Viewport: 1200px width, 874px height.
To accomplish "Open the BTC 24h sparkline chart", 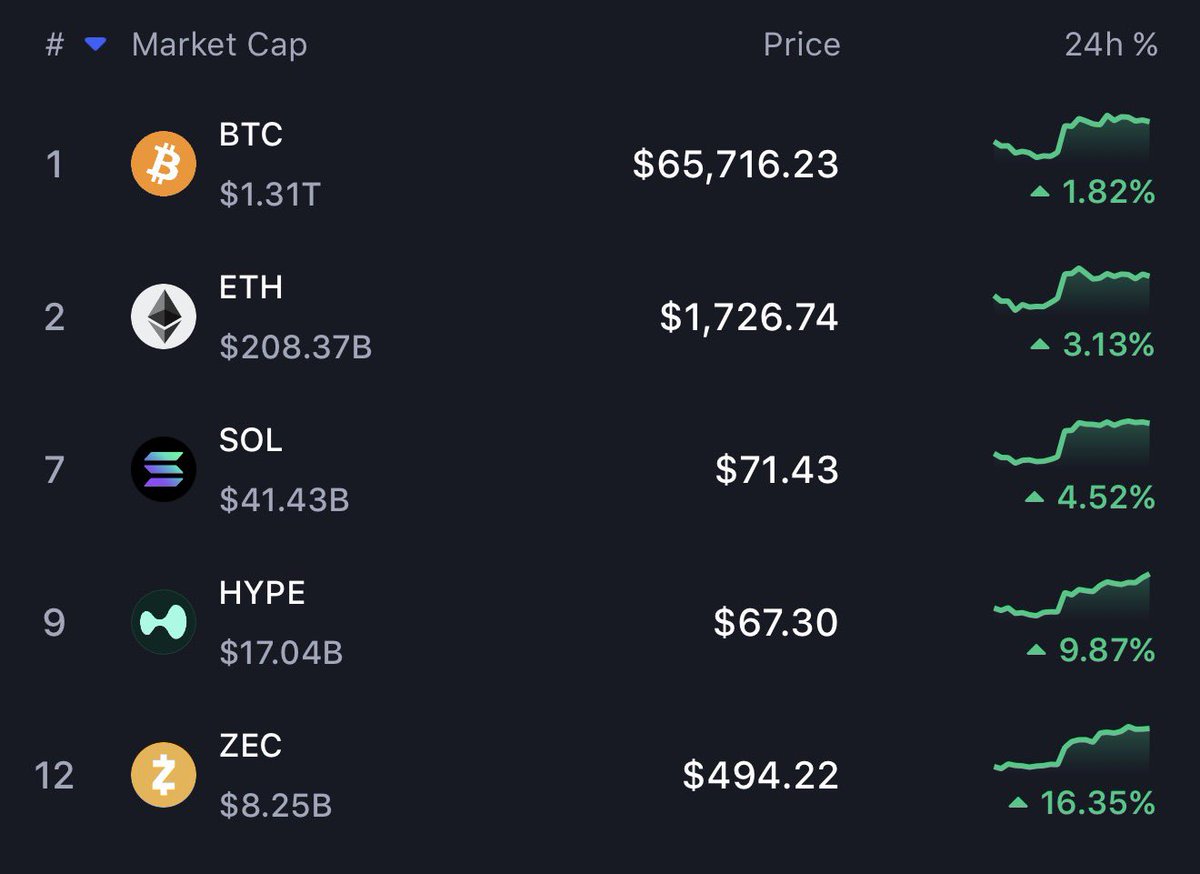I will click(x=1072, y=137).
